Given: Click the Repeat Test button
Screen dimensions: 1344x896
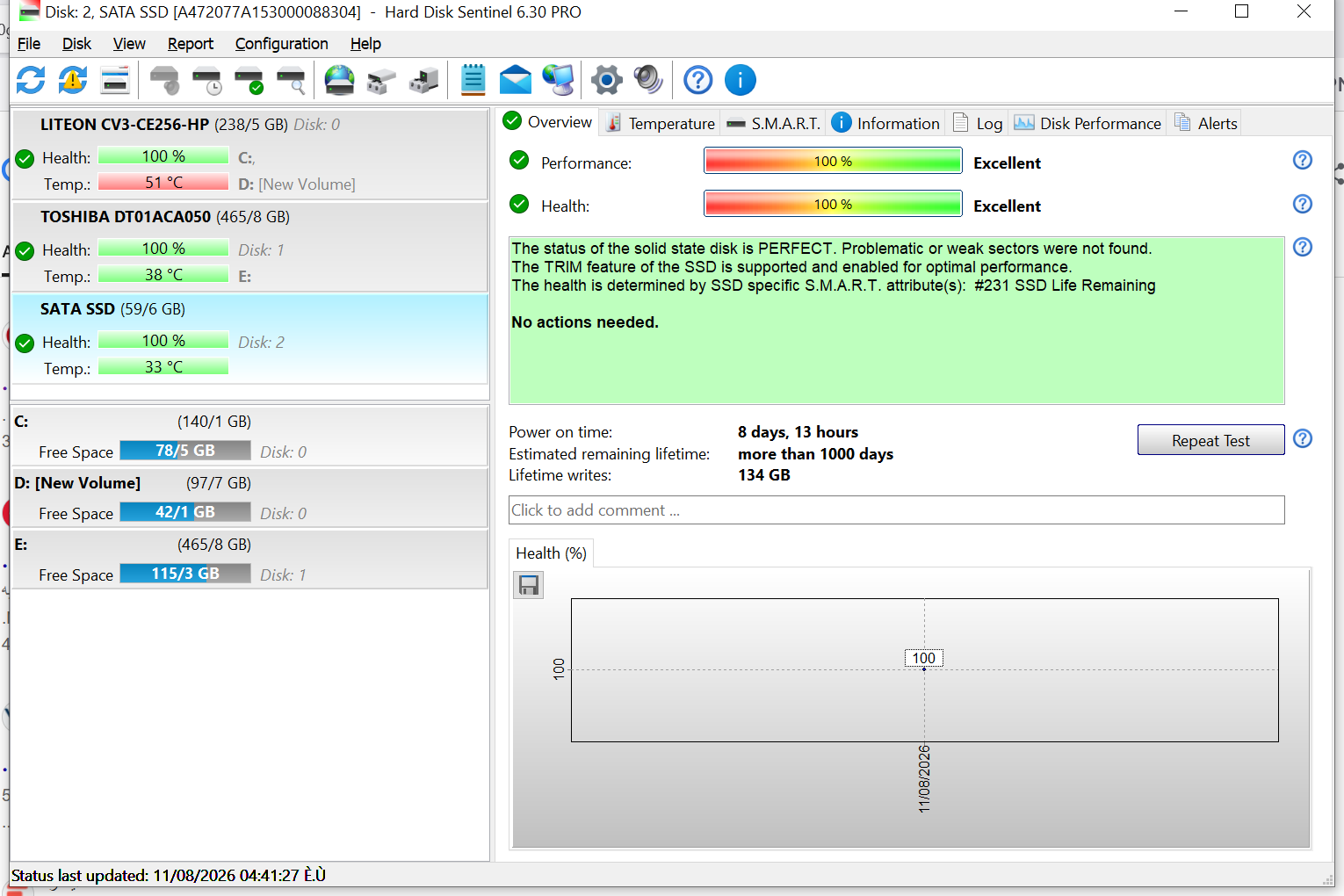Looking at the screenshot, I should (1210, 440).
